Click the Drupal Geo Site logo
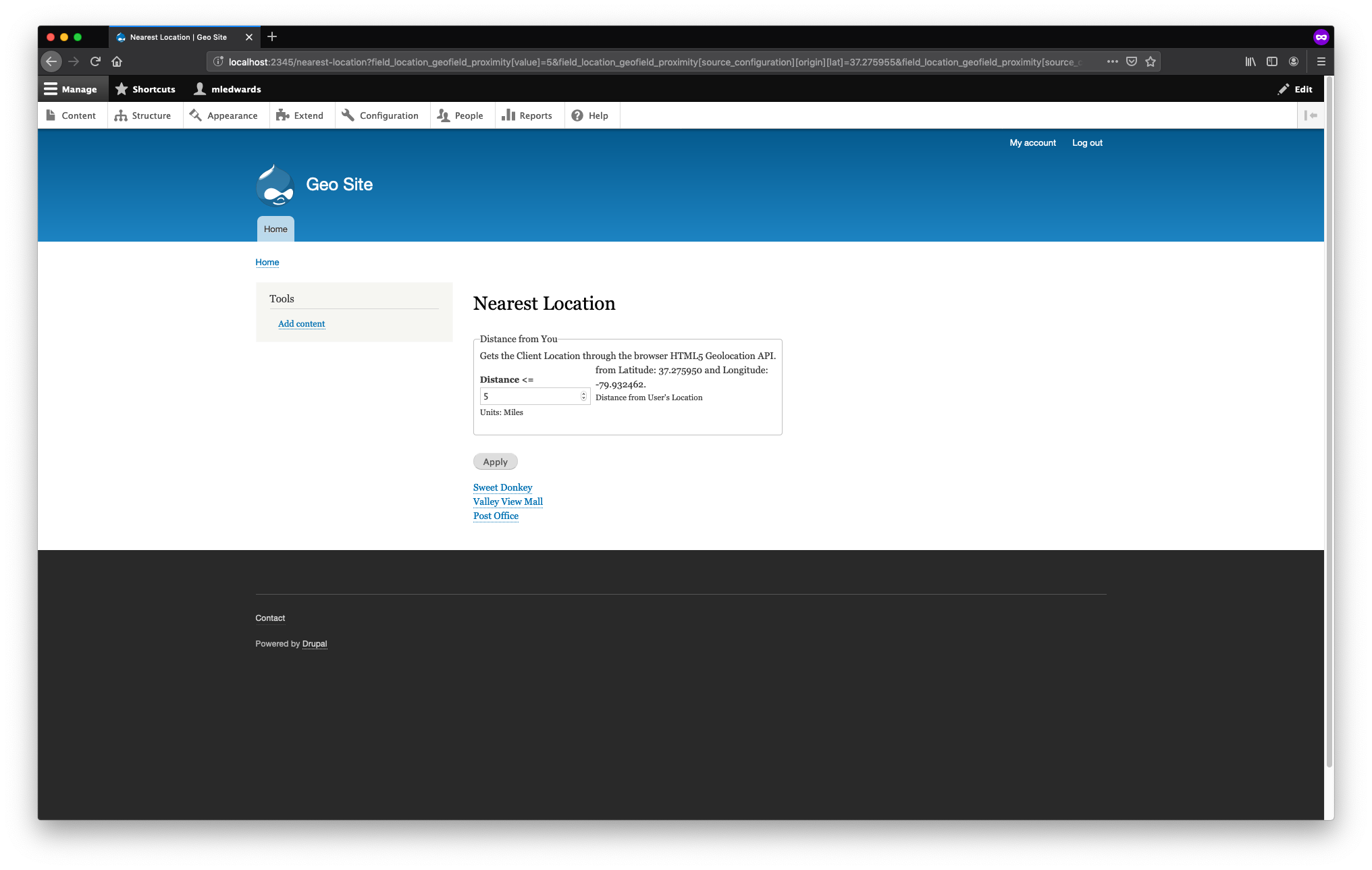 click(275, 185)
